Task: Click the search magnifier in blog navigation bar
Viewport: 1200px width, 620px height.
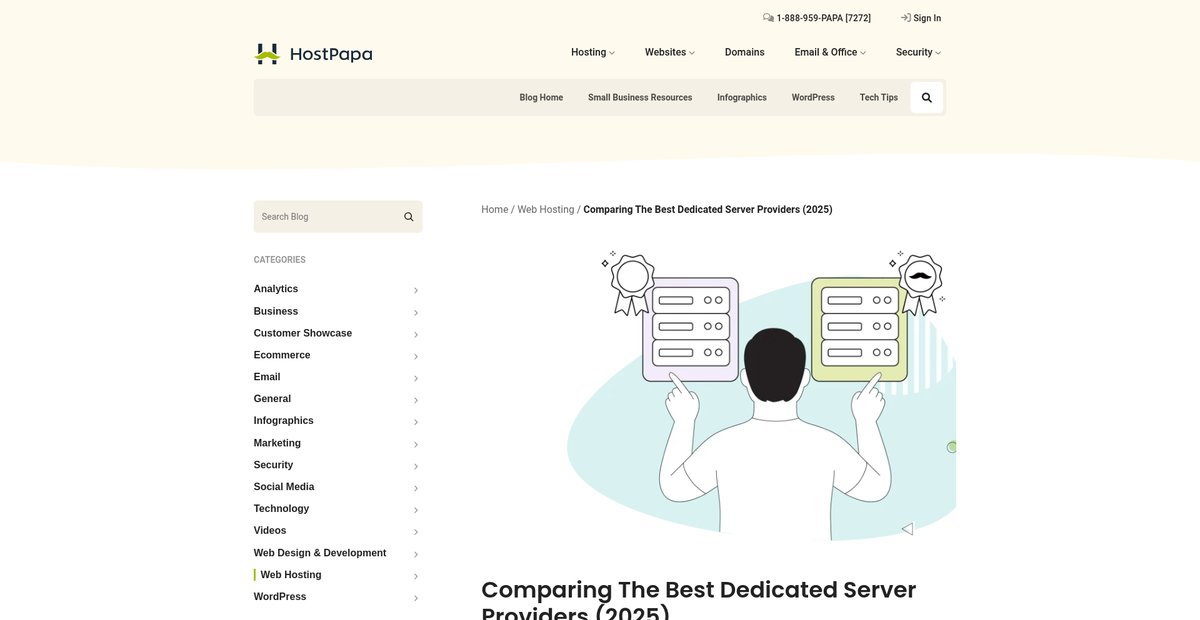Action: (x=927, y=98)
